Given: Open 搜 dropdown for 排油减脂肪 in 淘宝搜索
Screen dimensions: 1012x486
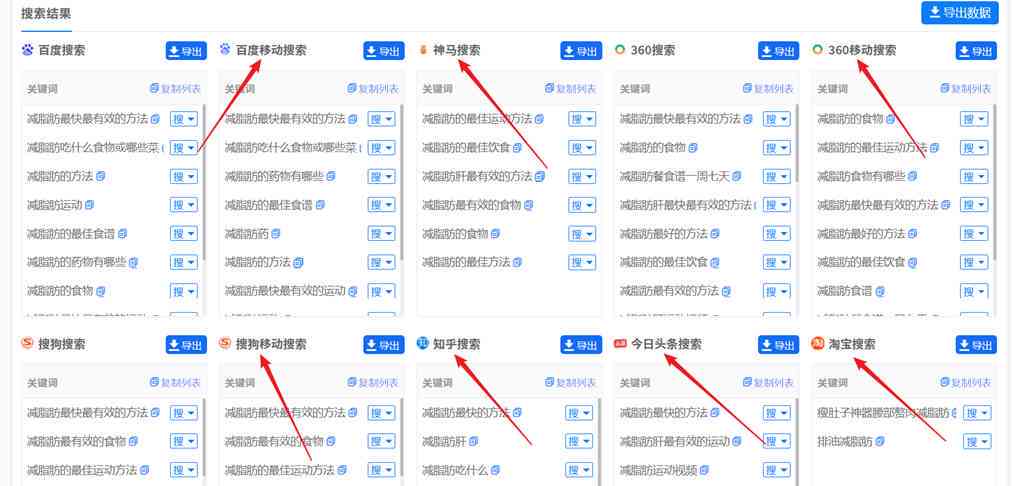Looking at the screenshot, I should [977, 441].
